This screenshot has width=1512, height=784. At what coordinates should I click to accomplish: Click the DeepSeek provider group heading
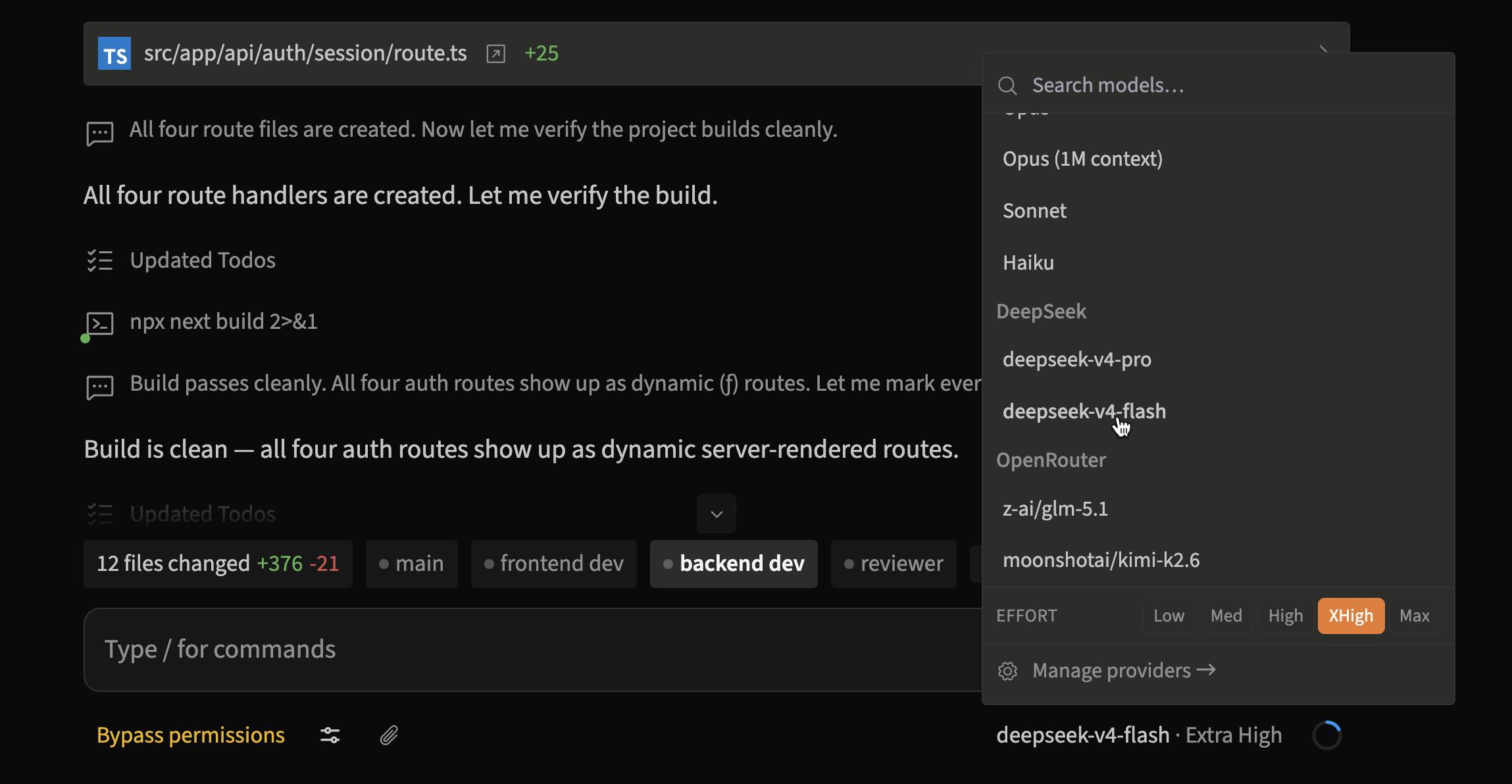(x=1042, y=312)
